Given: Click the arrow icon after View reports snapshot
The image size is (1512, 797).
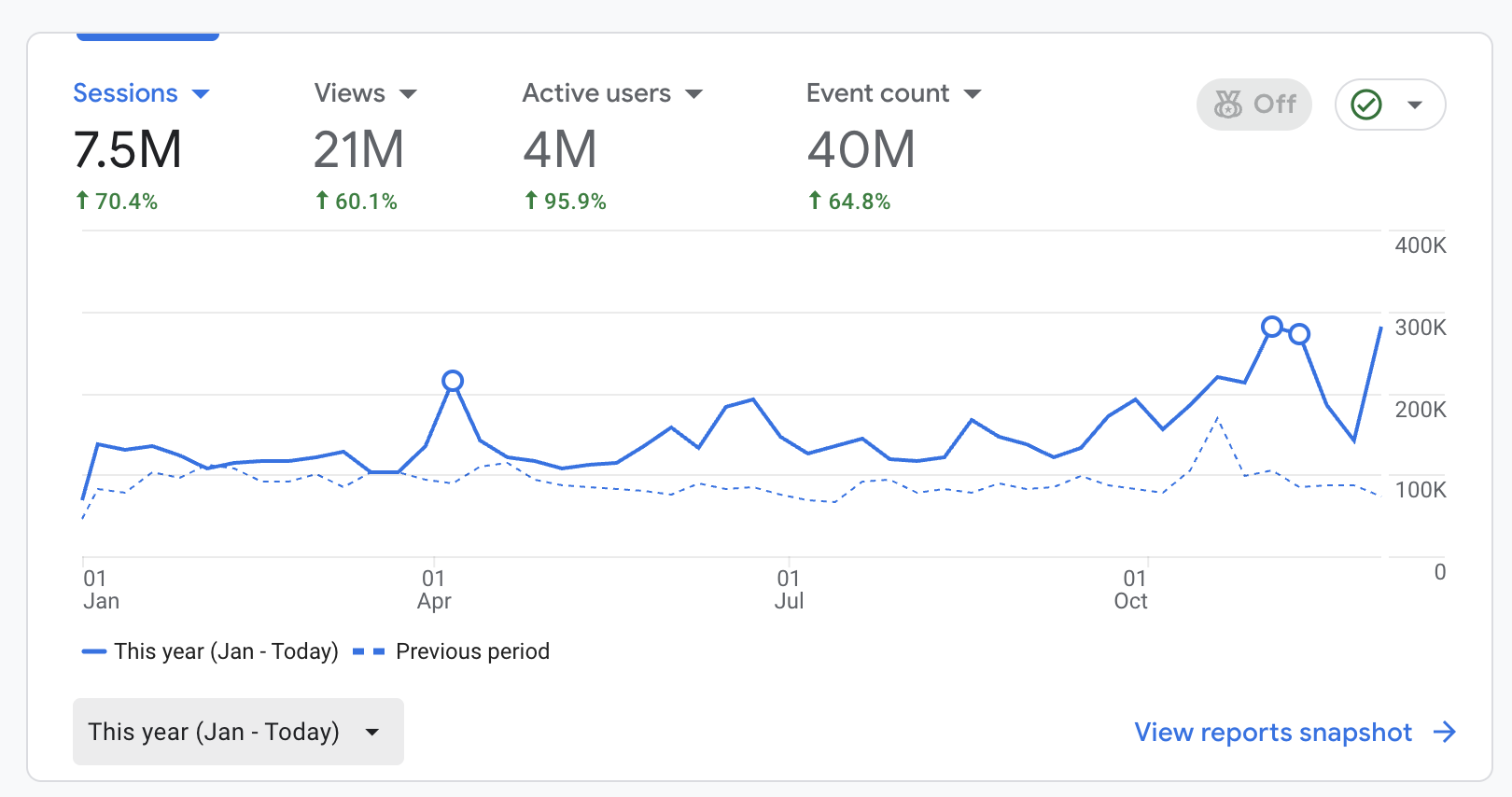Looking at the screenshot, I should pyautogui.click(x=1445, y=733).
